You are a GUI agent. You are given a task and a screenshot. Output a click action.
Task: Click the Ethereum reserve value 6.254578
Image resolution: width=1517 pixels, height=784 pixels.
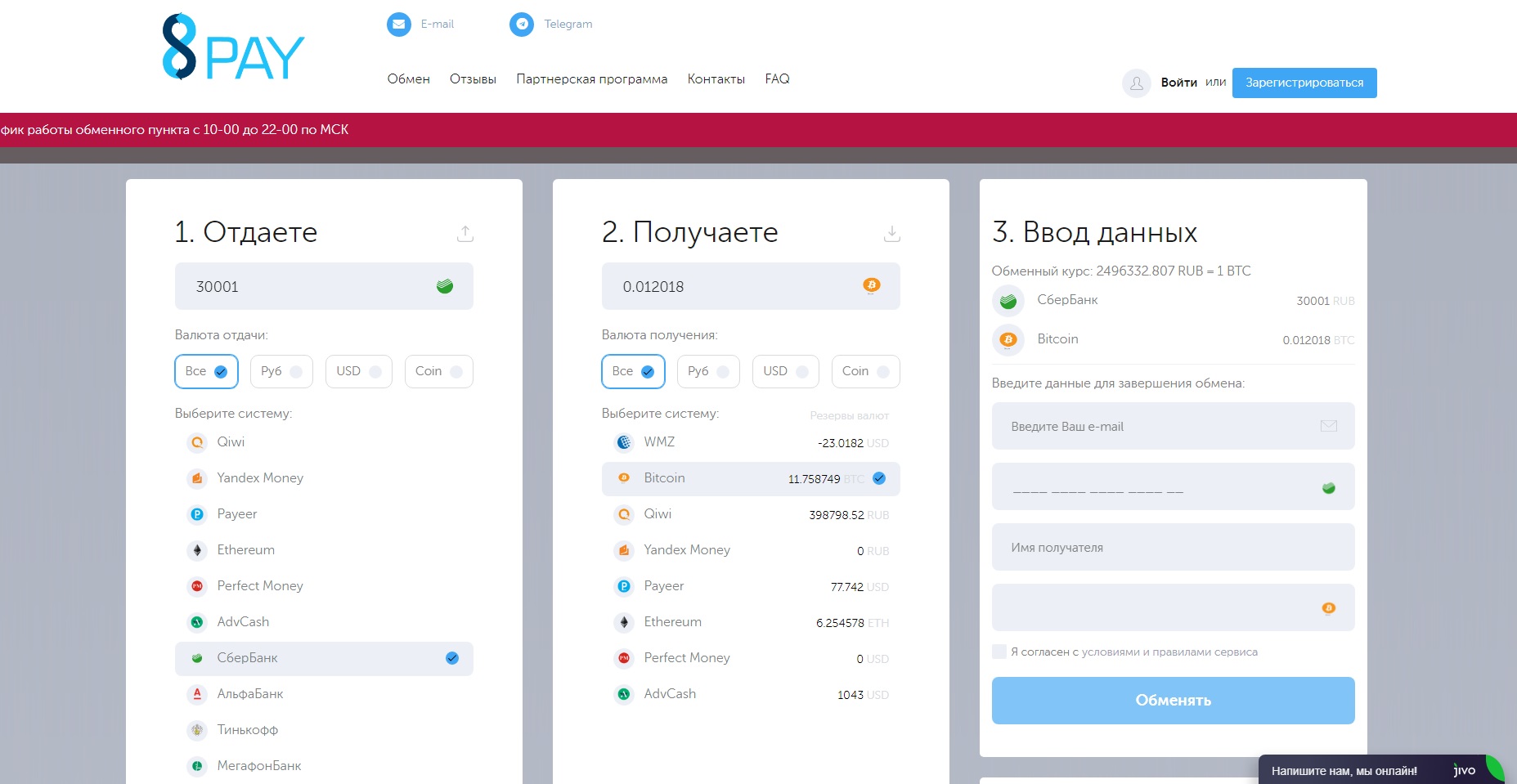[840, 623]
